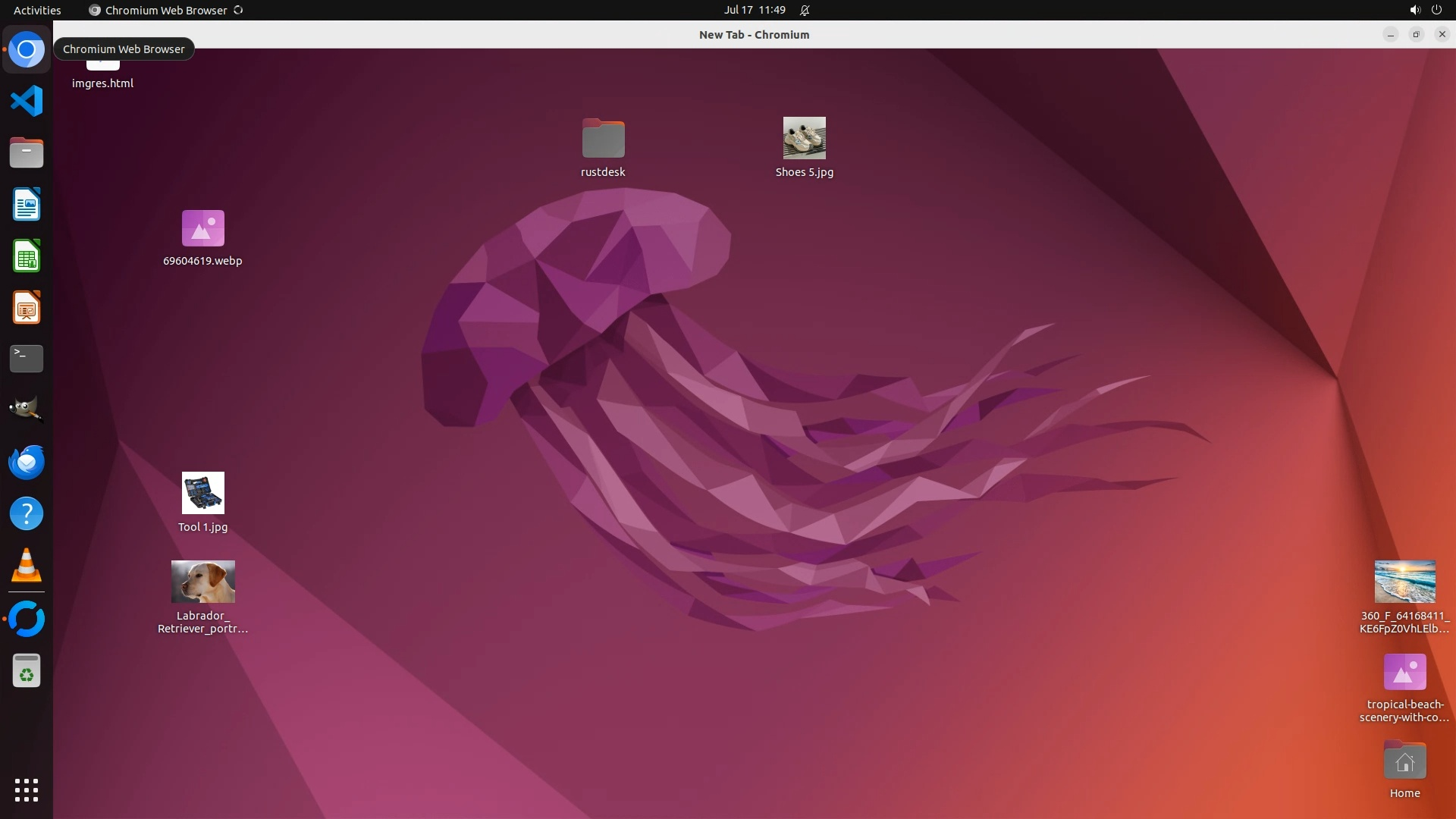The width and height of the screenshot is (1456, 819).
Task: Select the rustdesk folder on desktop
Action: [603, 139]
